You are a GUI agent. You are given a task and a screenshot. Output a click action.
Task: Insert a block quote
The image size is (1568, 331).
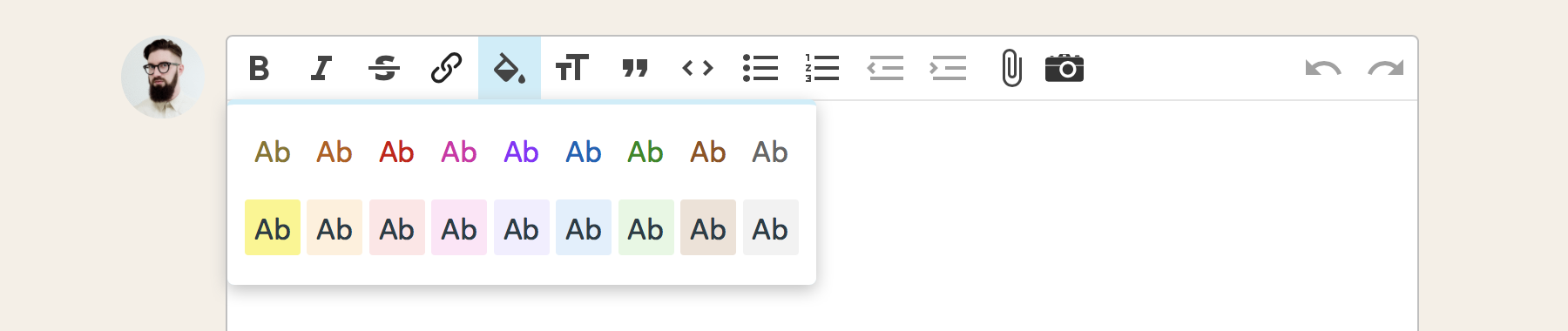[635, 68]
